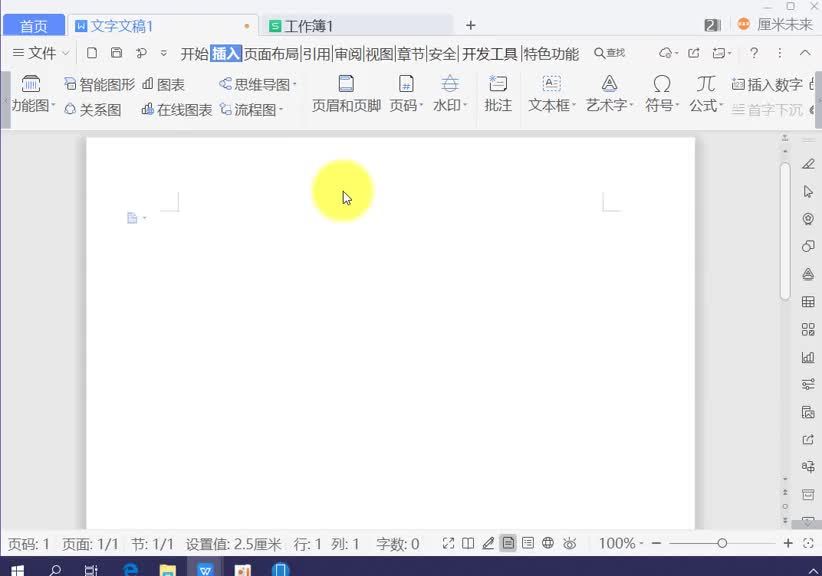
Task: Open the 图表 chart insert tool
Action: click(169, 84)
